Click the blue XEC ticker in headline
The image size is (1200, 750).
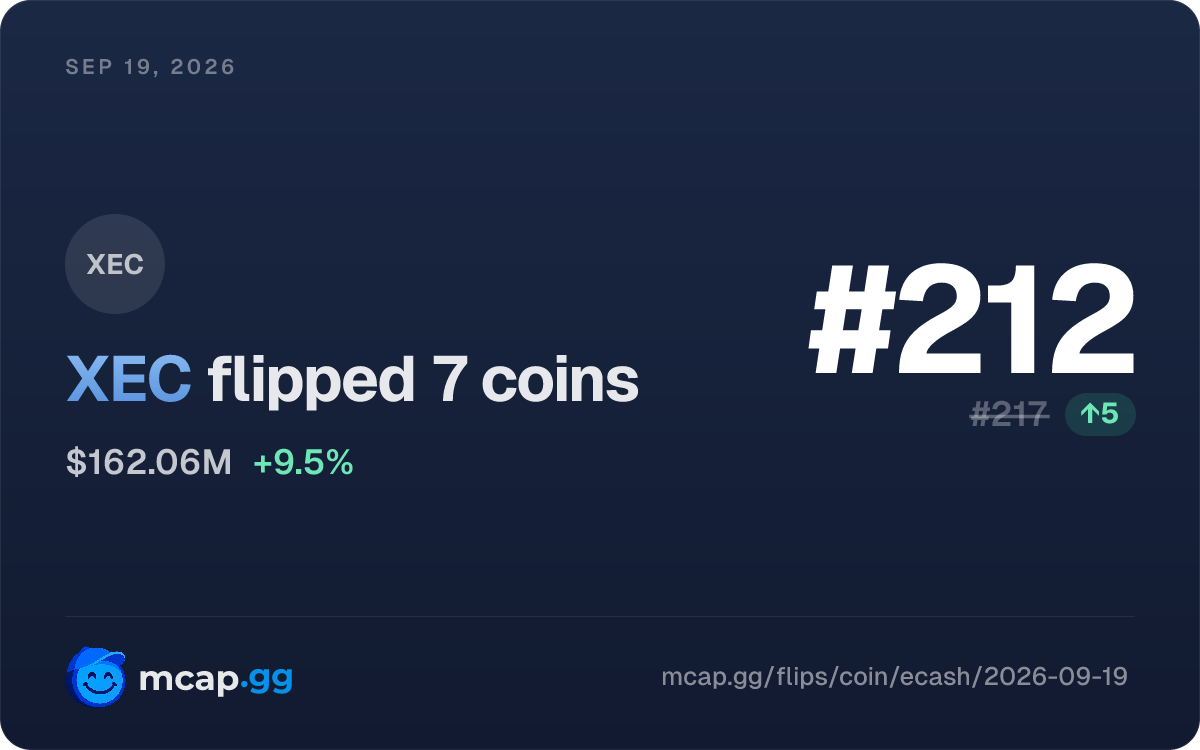(129, 380)
